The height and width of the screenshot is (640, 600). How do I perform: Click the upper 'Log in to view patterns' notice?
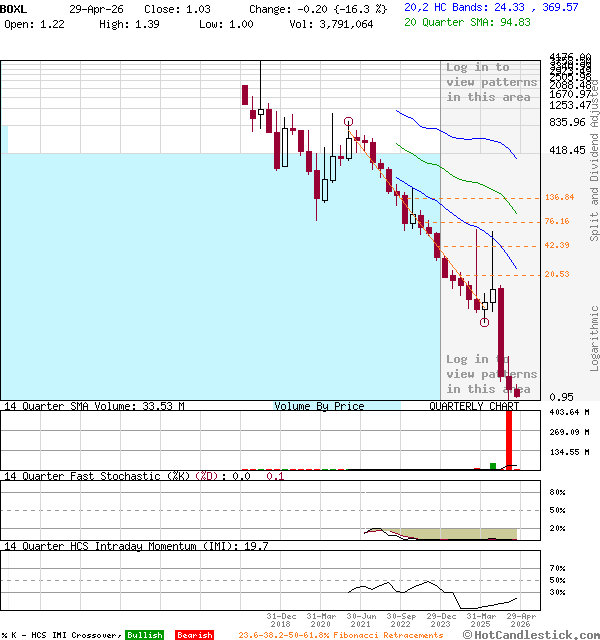[x=491, y=82]
